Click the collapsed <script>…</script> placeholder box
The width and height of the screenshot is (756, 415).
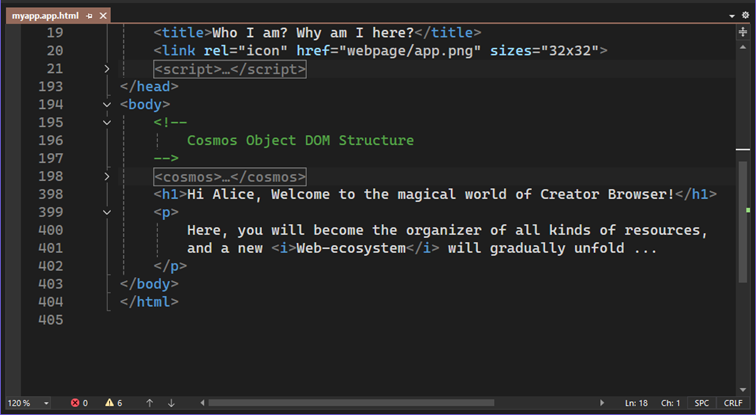(230, 69)
